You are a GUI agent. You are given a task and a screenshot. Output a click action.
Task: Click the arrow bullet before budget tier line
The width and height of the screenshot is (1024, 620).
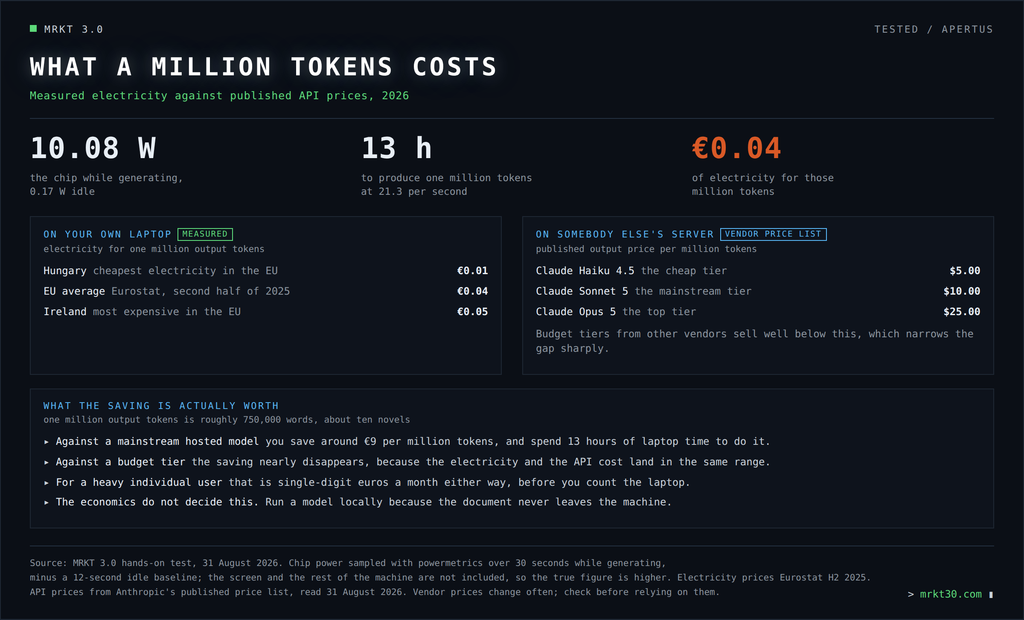pyautogui.click(x=46, y=463)
